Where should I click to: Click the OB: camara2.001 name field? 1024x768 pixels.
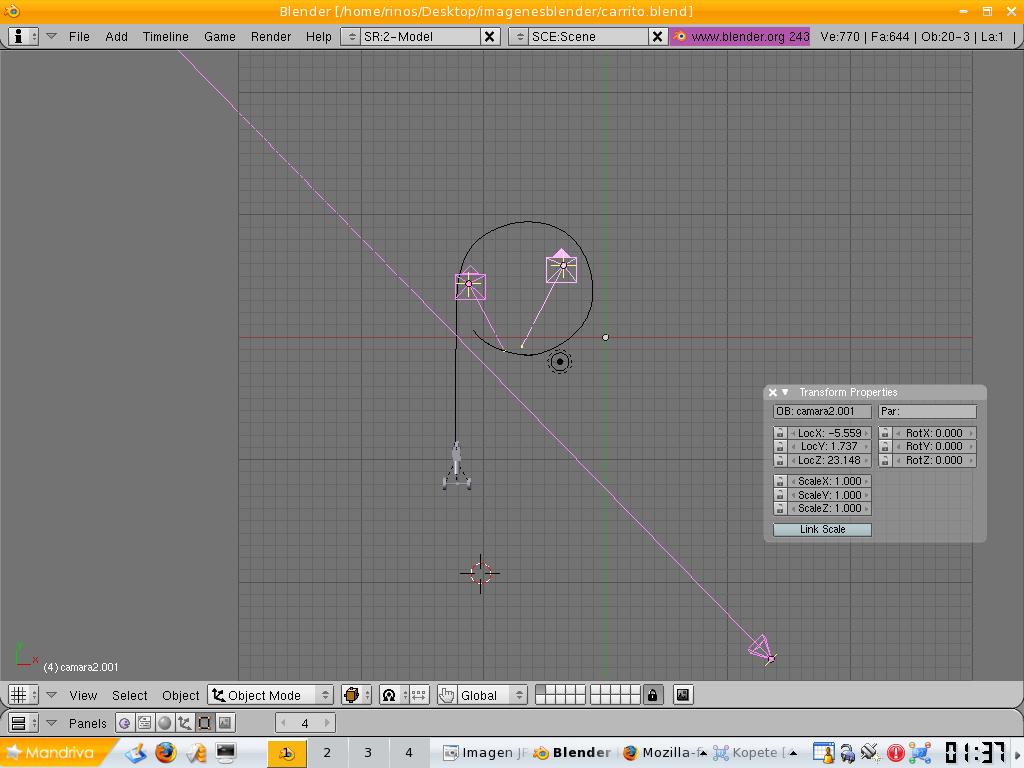coord(822,411)
